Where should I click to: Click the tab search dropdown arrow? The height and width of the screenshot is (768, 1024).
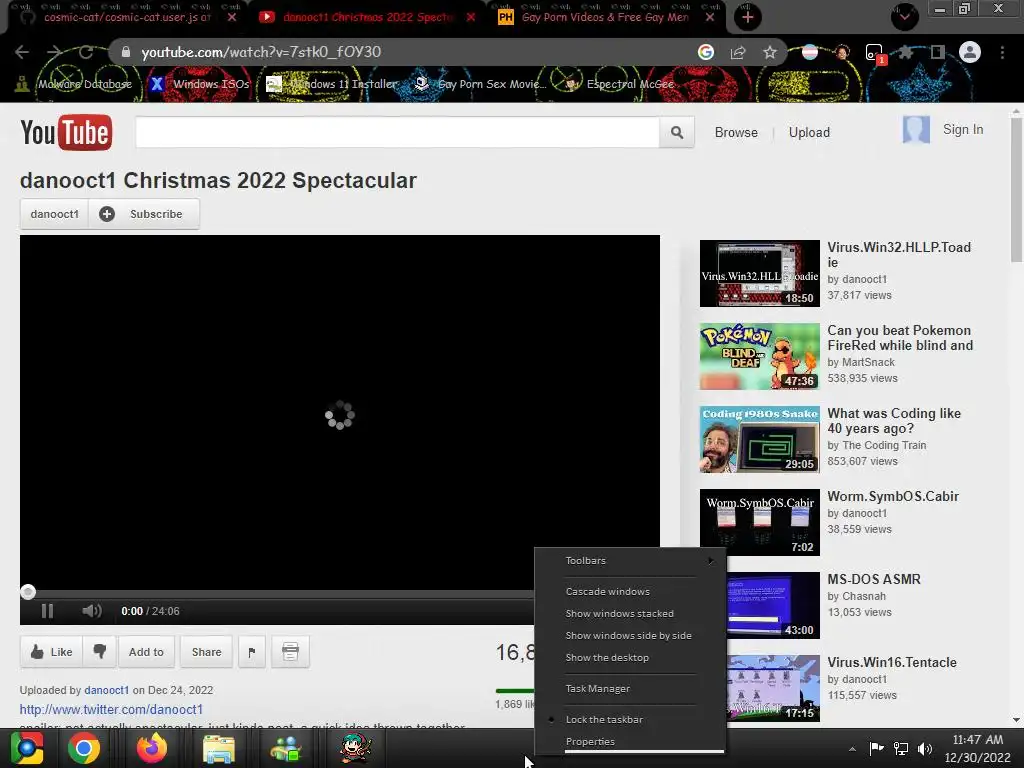(904, 17)
